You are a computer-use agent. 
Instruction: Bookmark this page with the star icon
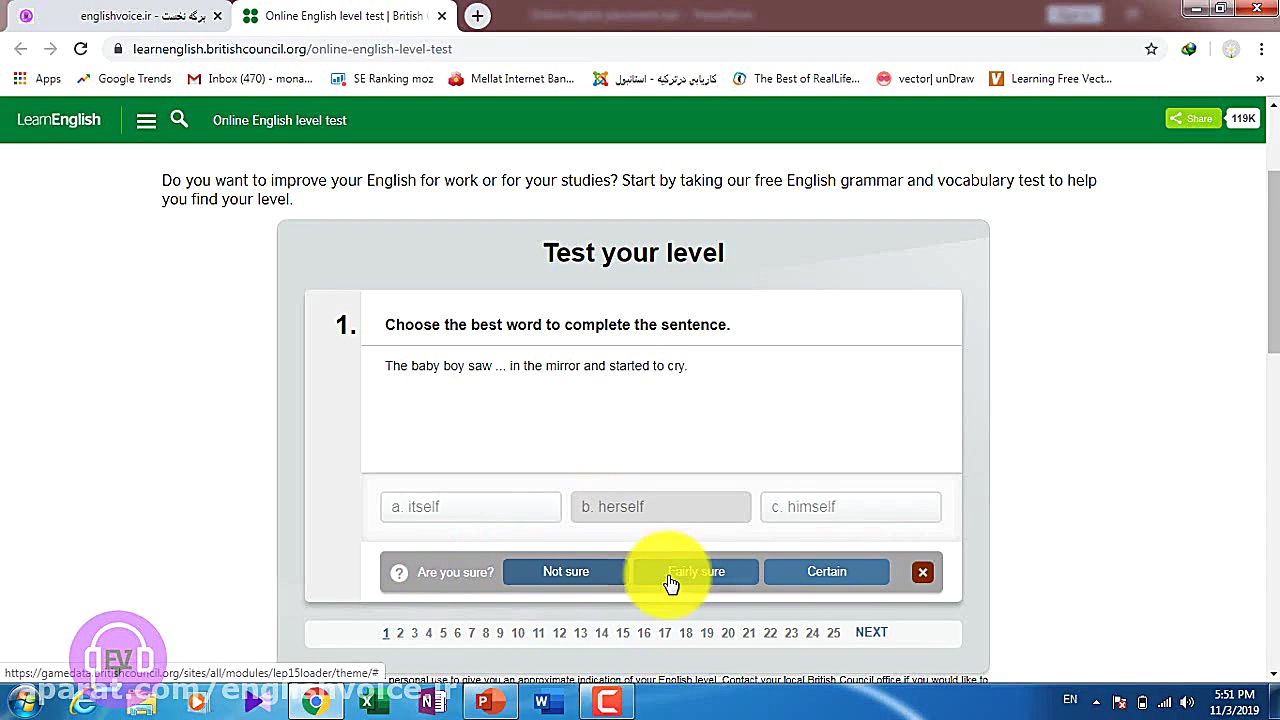coord(1151,49)
